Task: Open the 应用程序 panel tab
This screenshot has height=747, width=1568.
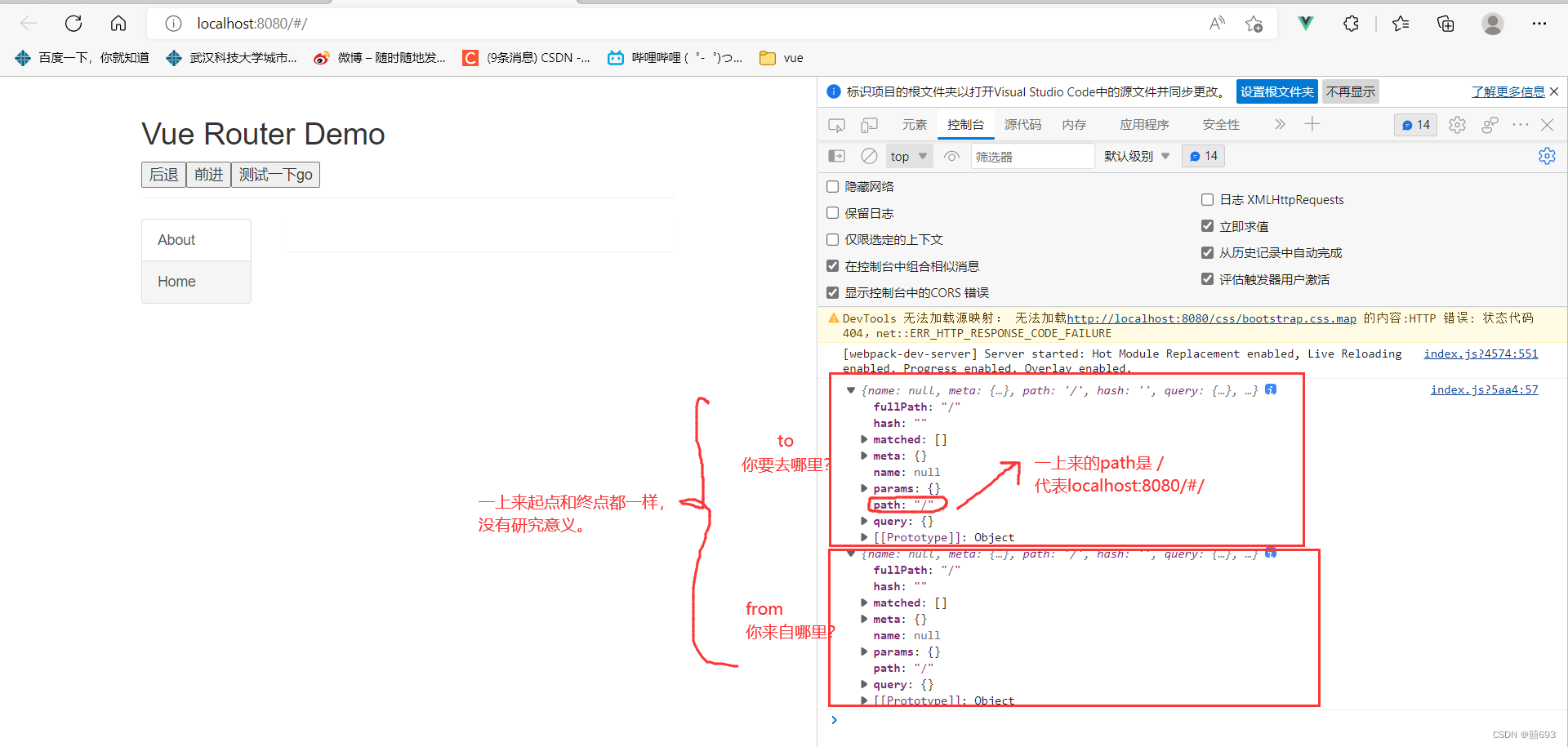Action: (x=1144, y=124)
